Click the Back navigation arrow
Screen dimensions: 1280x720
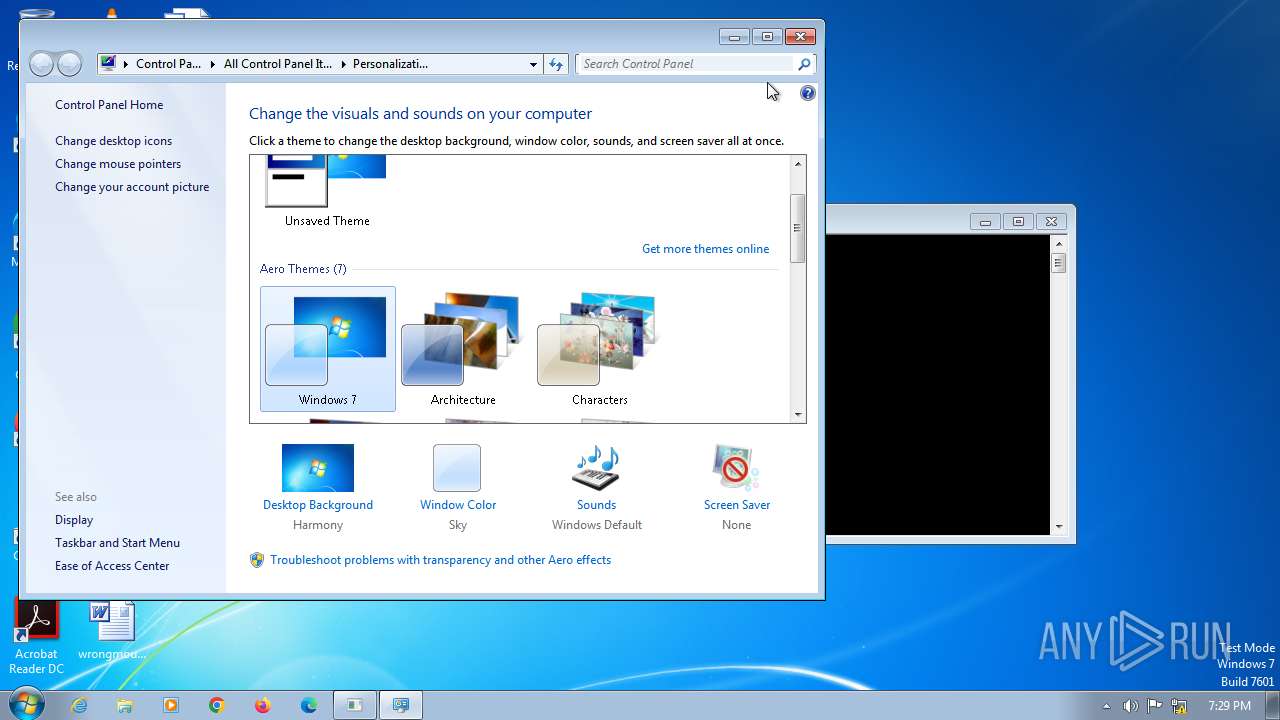[x=41, y=64]
